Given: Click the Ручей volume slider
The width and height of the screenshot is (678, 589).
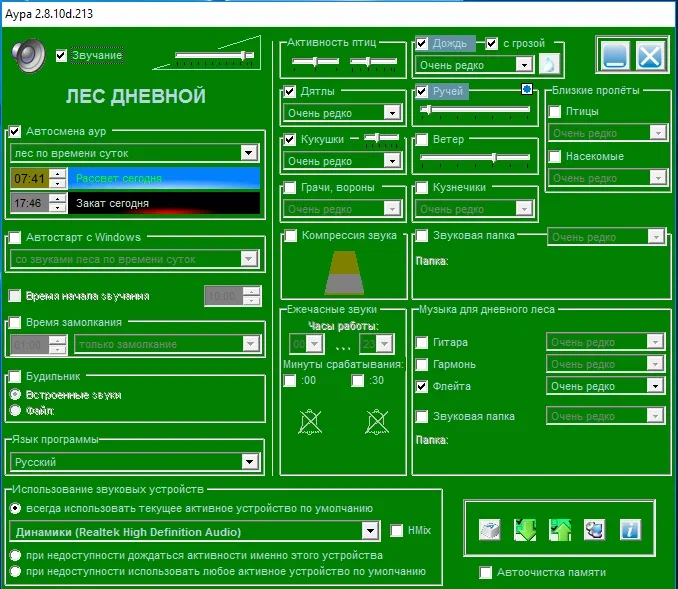Looking at the screenshot, I should pos(475,109).
